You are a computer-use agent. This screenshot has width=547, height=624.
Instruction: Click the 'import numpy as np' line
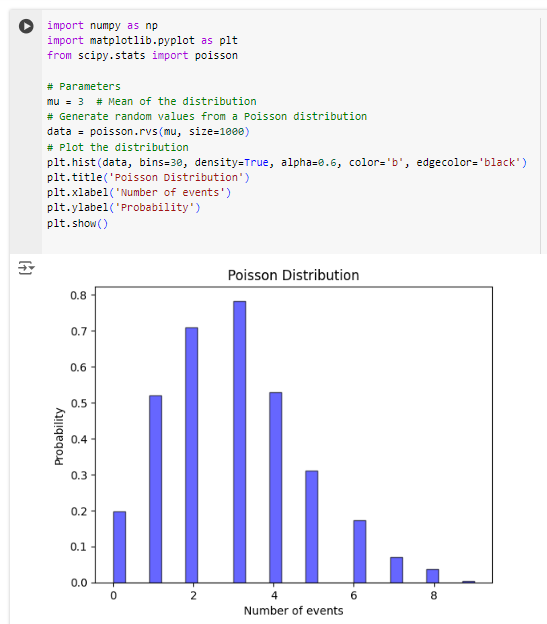102,25
